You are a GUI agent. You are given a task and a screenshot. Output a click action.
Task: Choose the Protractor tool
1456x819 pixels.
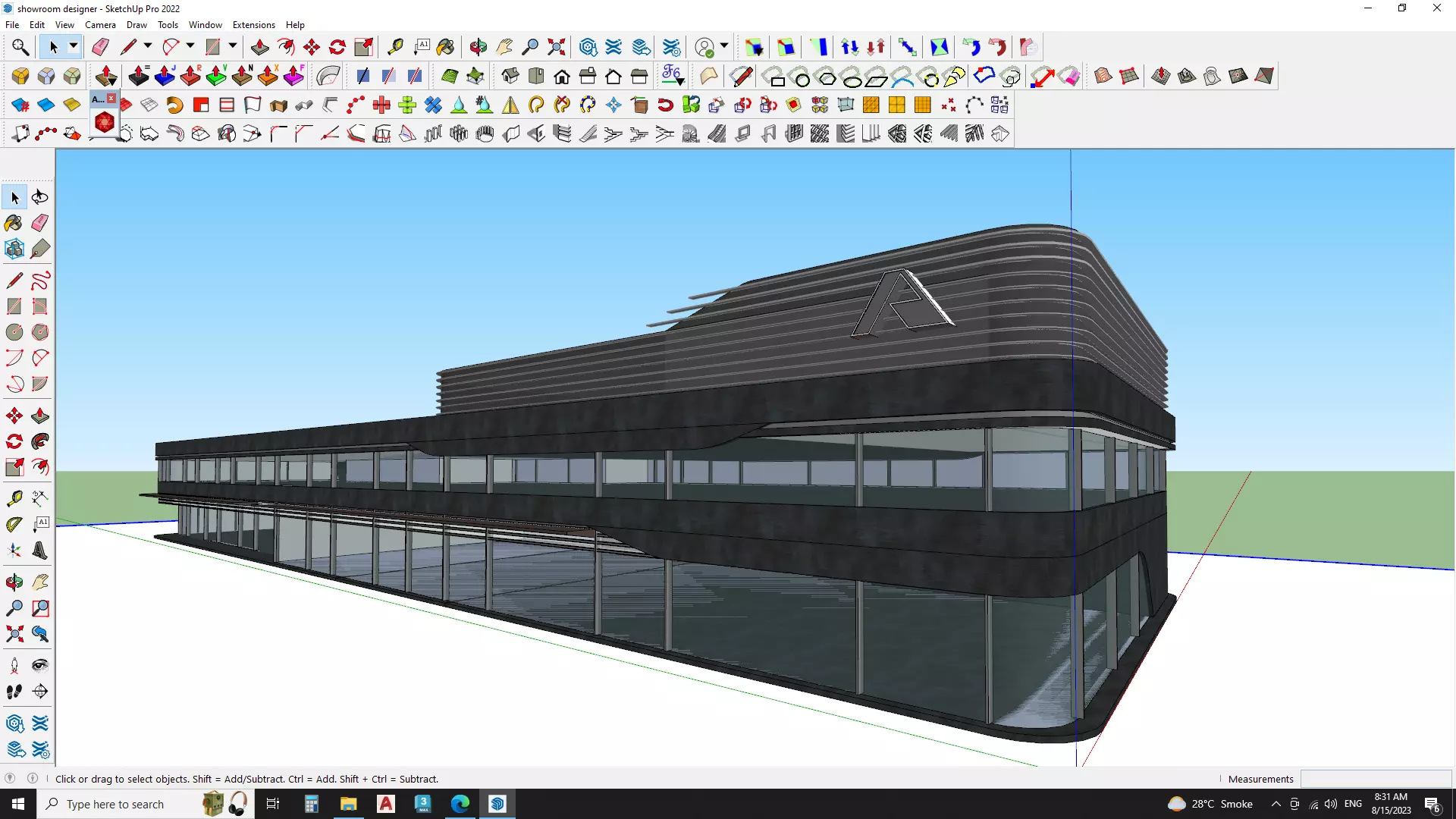click(14, 524)
